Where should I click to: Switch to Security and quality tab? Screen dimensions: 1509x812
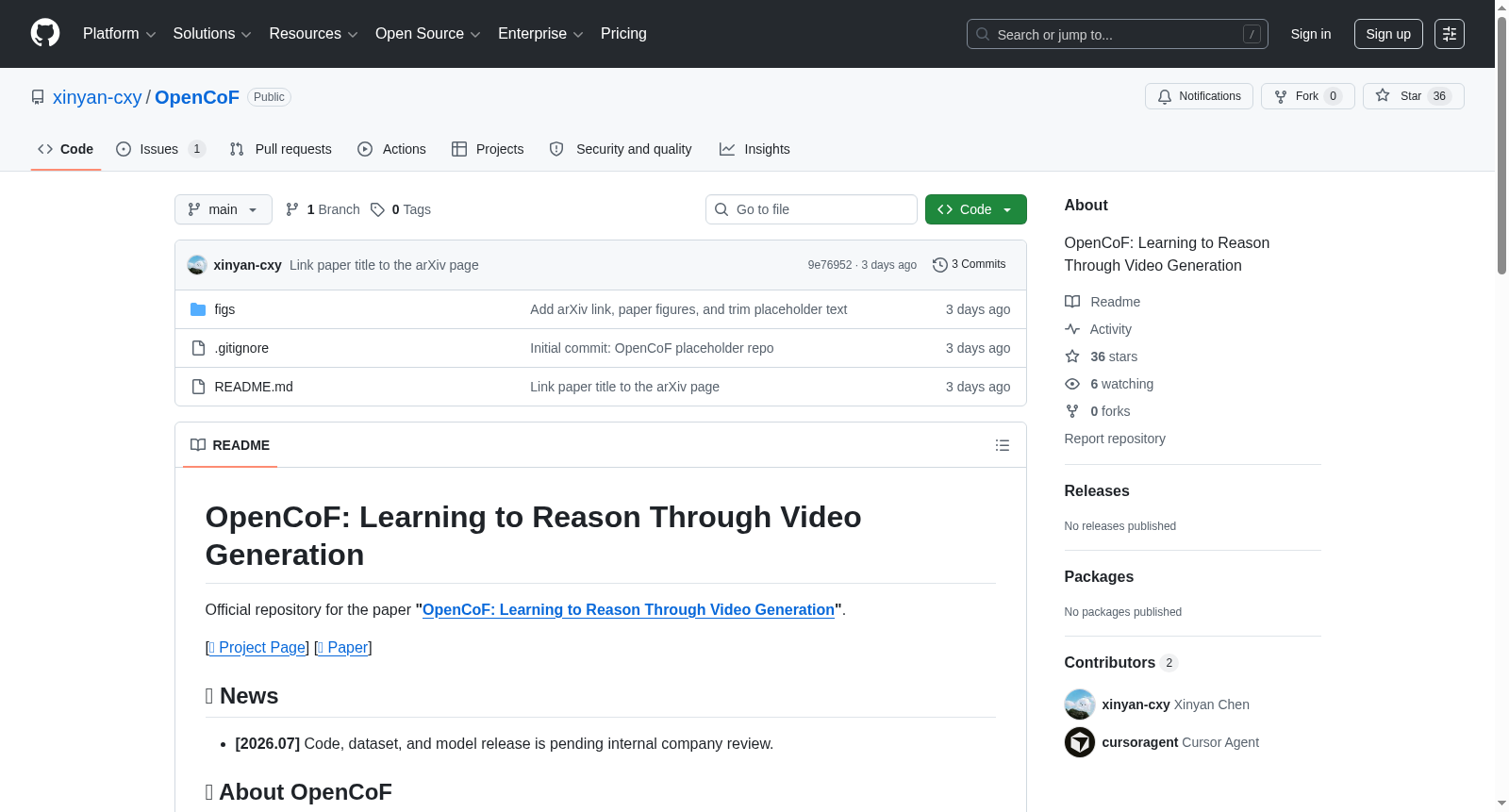click(x=621, y=149)
